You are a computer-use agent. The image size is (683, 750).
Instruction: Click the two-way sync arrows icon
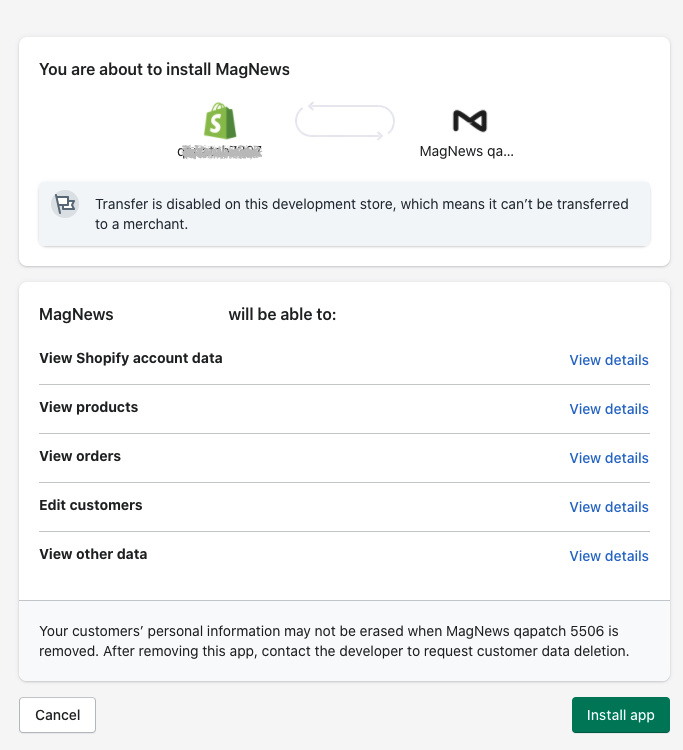[344, 121]
